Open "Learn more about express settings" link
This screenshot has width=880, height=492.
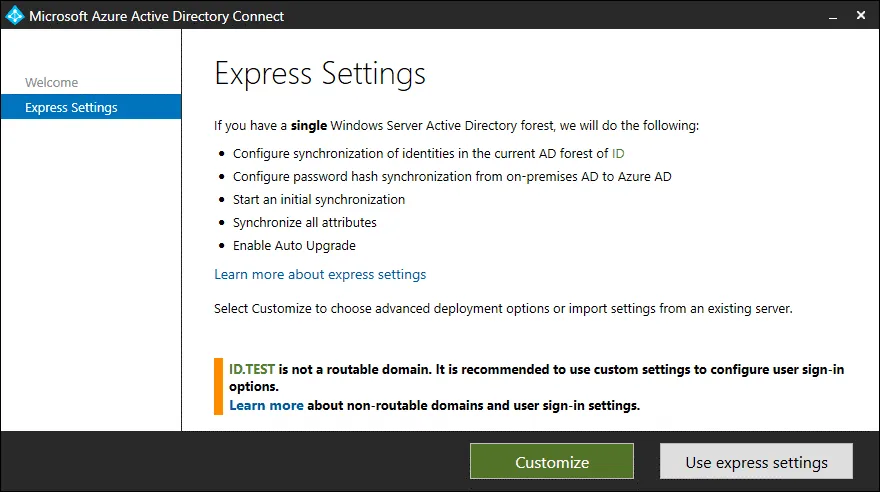(x=320, y=274)
